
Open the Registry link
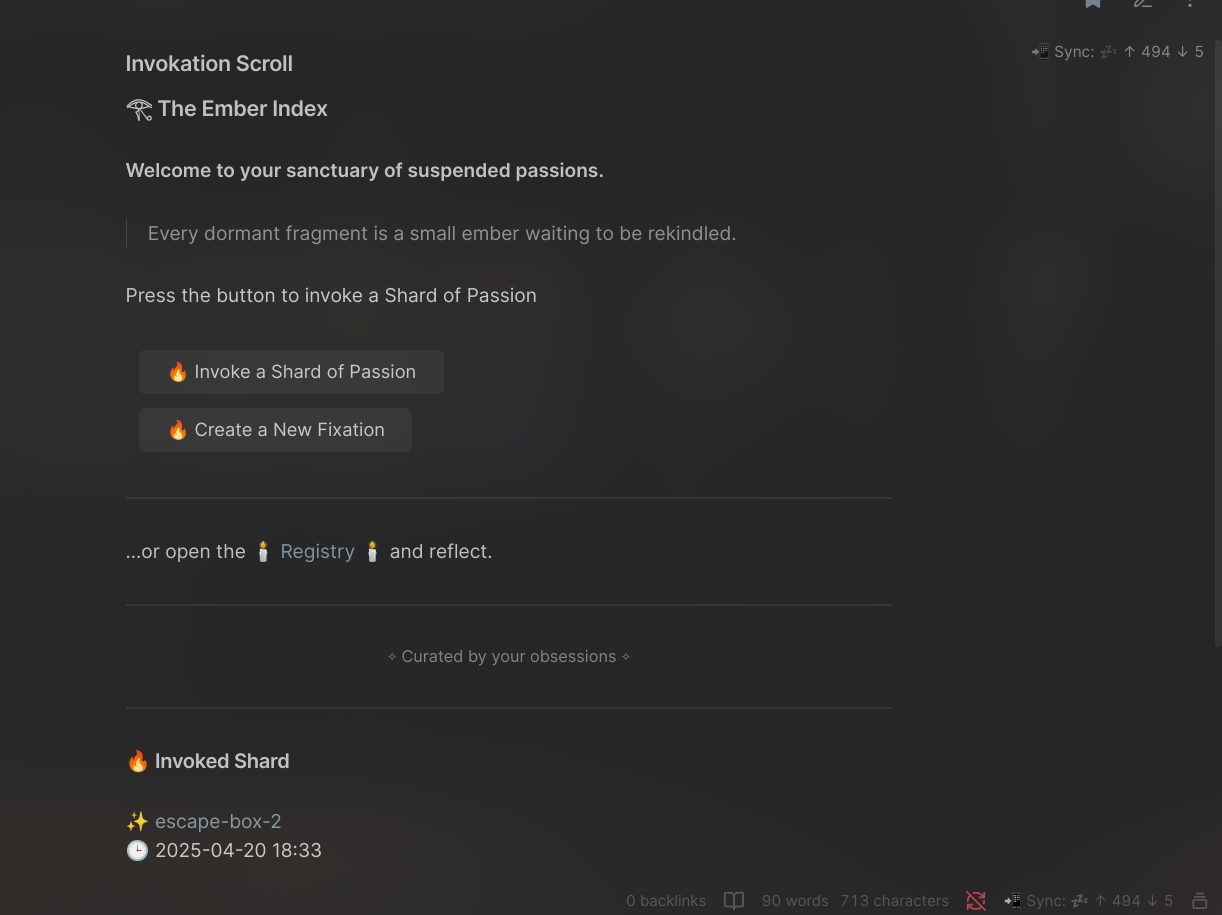pos(317,552)
